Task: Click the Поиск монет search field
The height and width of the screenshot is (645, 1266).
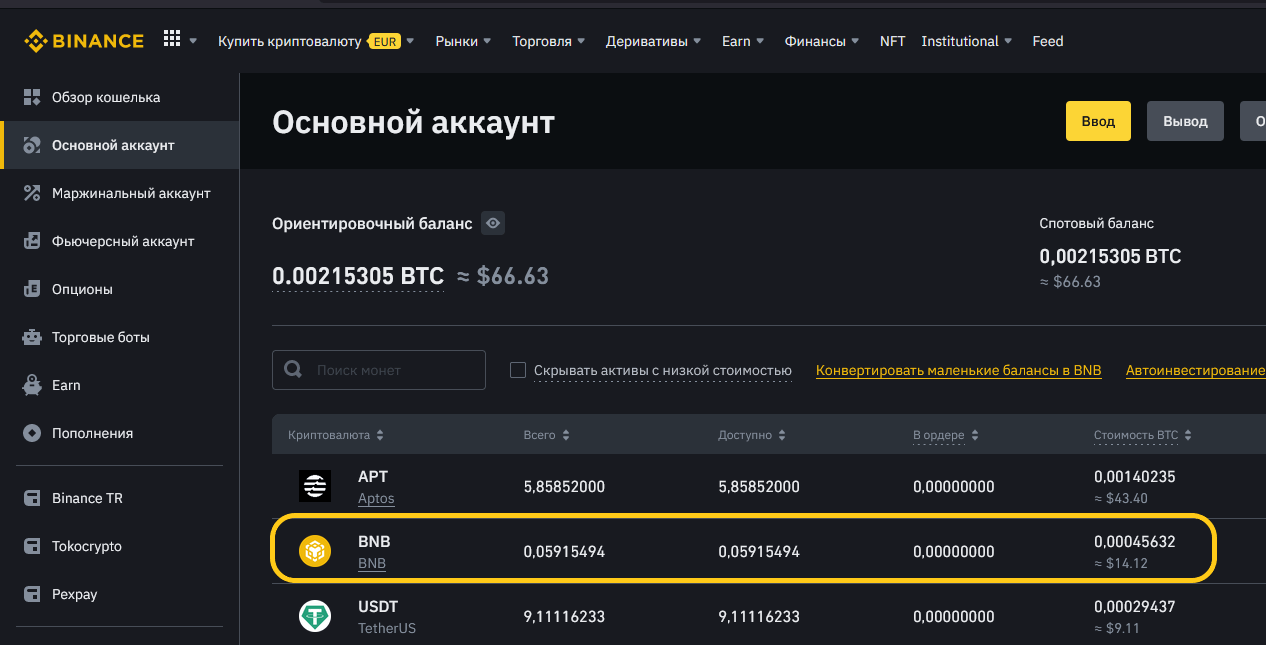Action: point(379,370)
